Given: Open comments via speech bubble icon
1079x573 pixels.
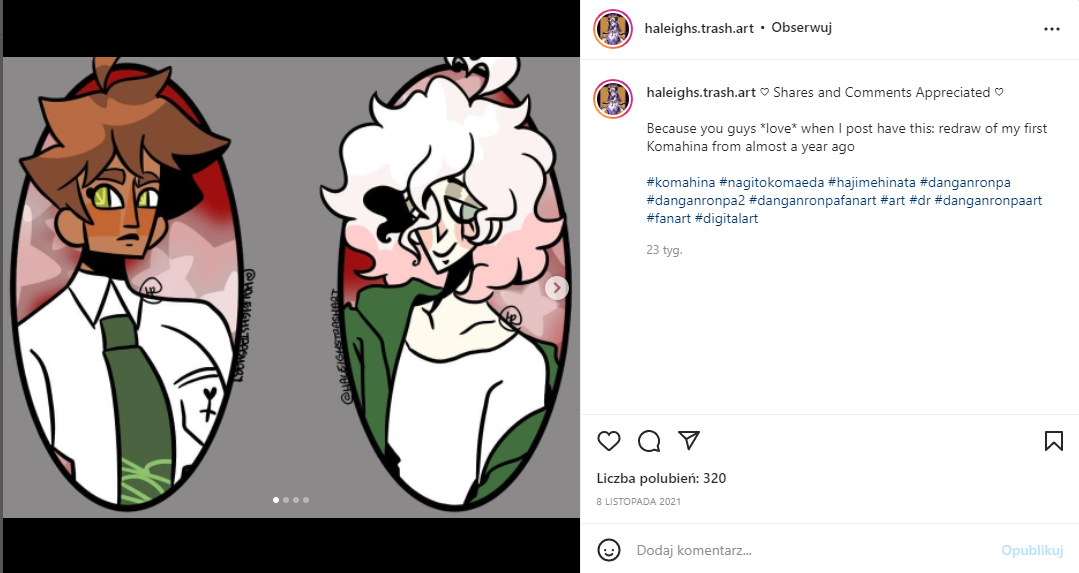Looking at the screenshot, I should click(x=649, y=441).
